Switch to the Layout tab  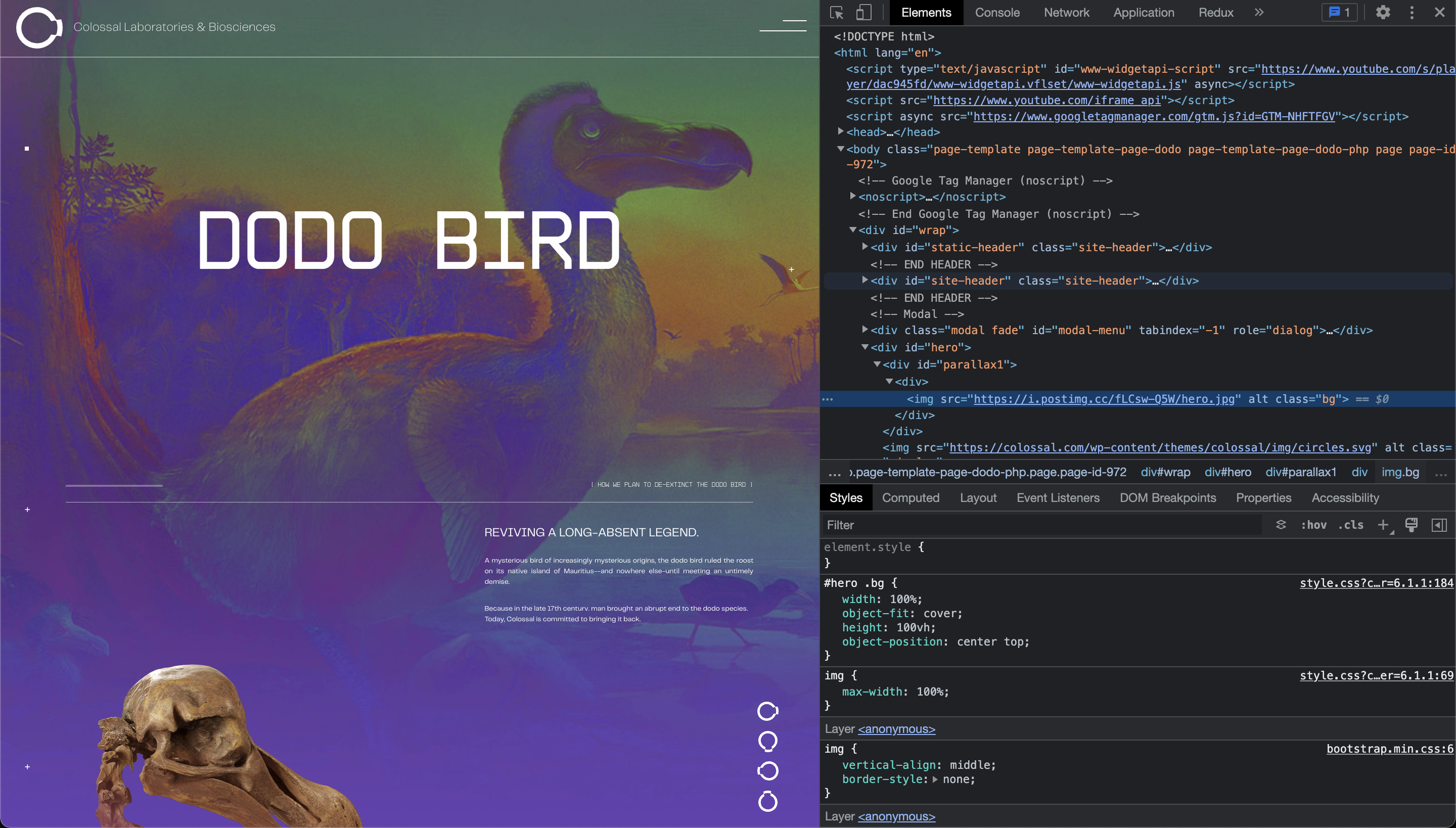(978, 497)
